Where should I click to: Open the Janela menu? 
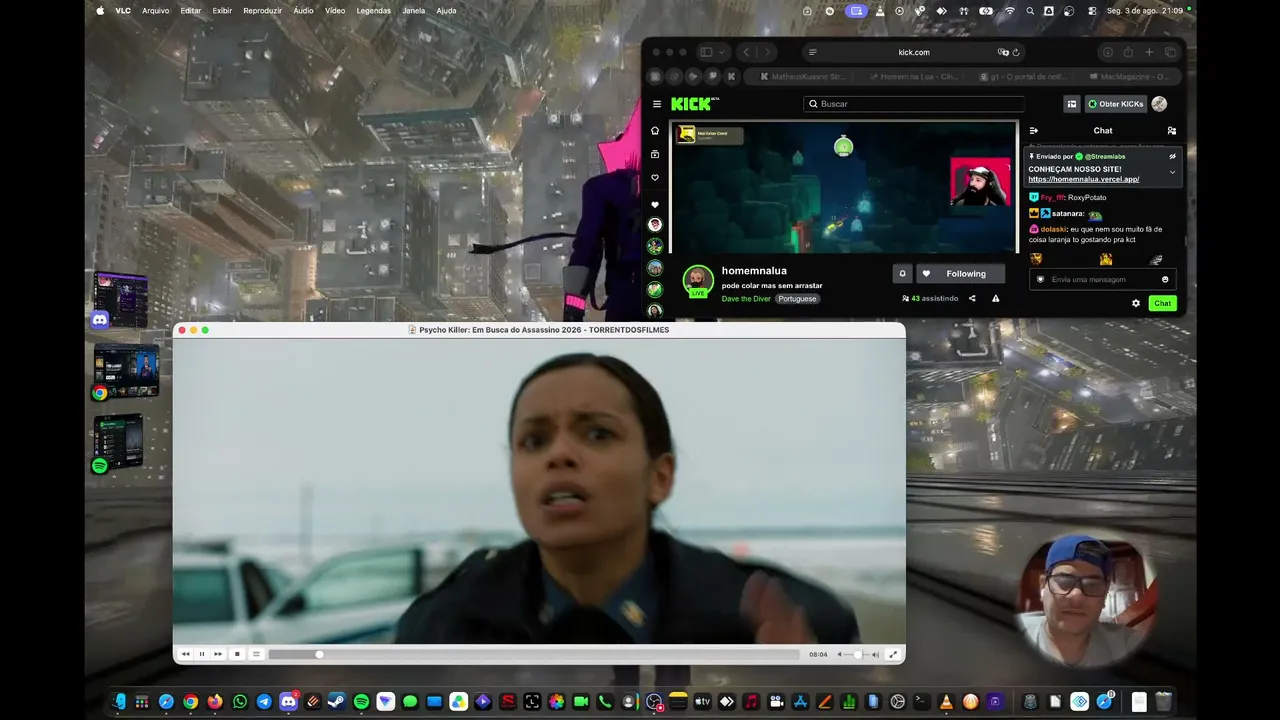pos(413,11)
